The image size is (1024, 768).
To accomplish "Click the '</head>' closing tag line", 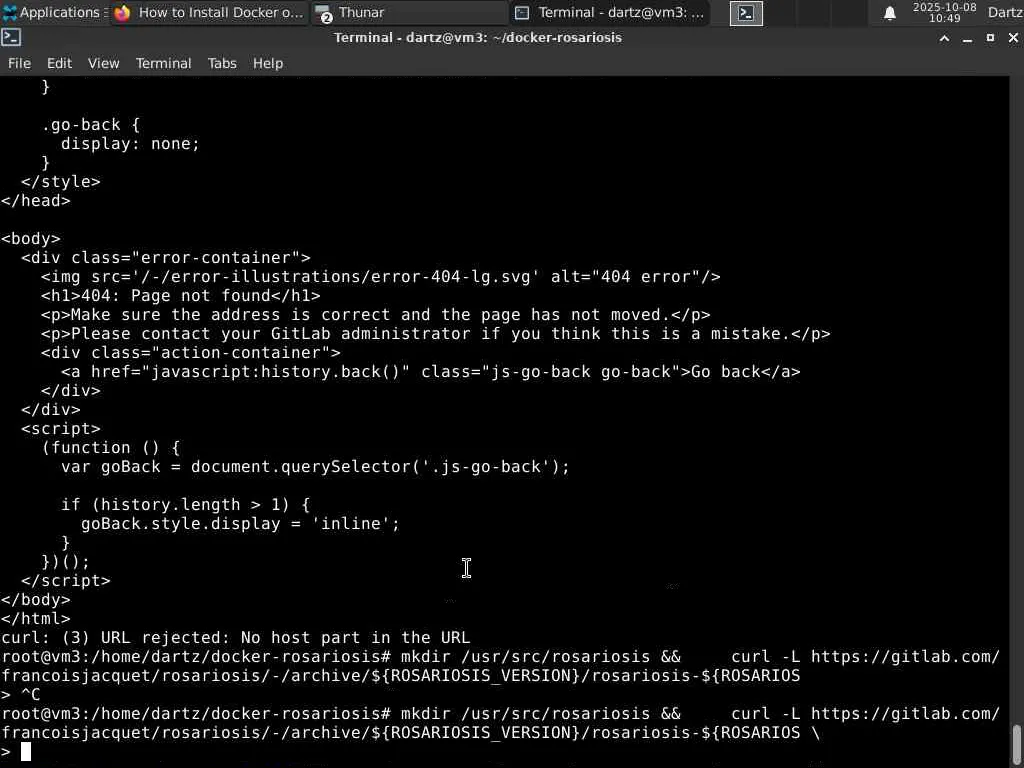I will pos(35,200).
